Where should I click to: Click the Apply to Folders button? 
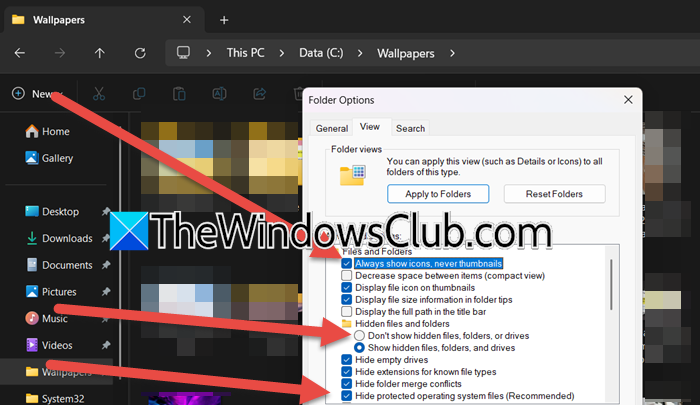point(438,193)
